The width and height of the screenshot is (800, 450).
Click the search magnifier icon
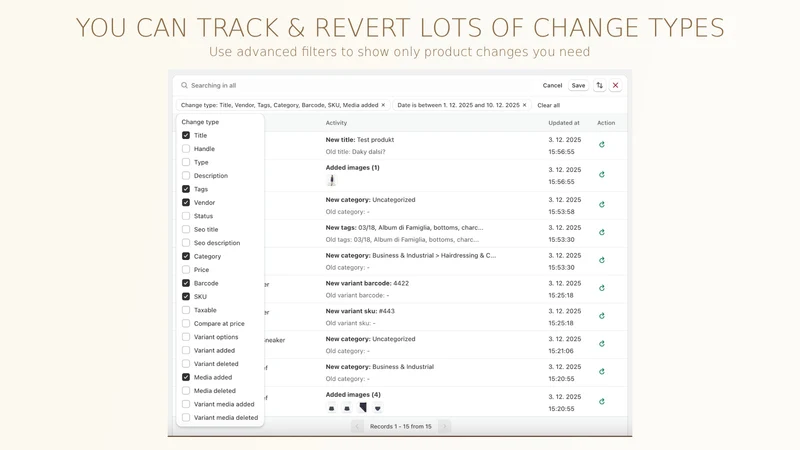click(x=184, y=85)
